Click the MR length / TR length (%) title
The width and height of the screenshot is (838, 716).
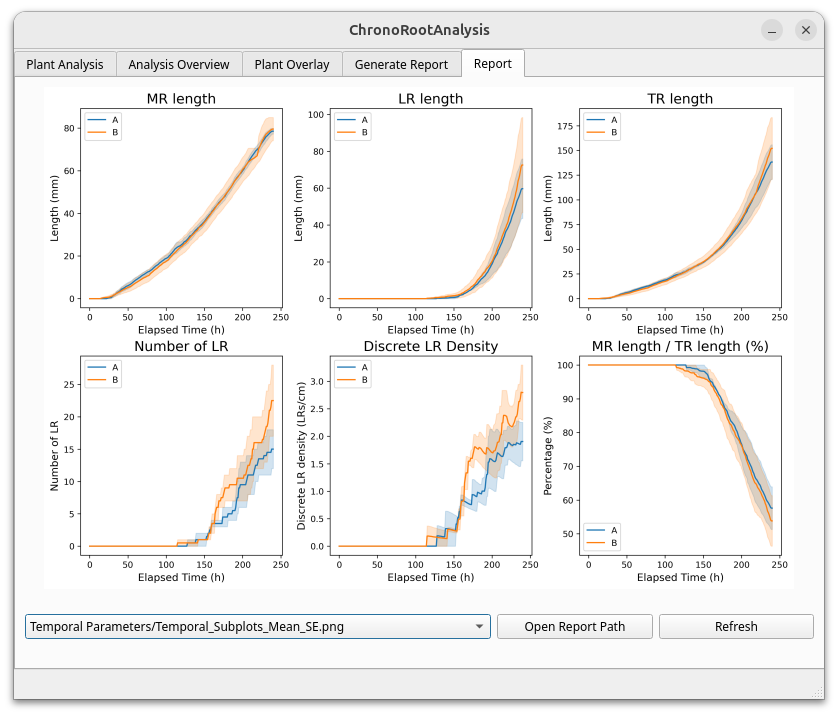[680, 347]
